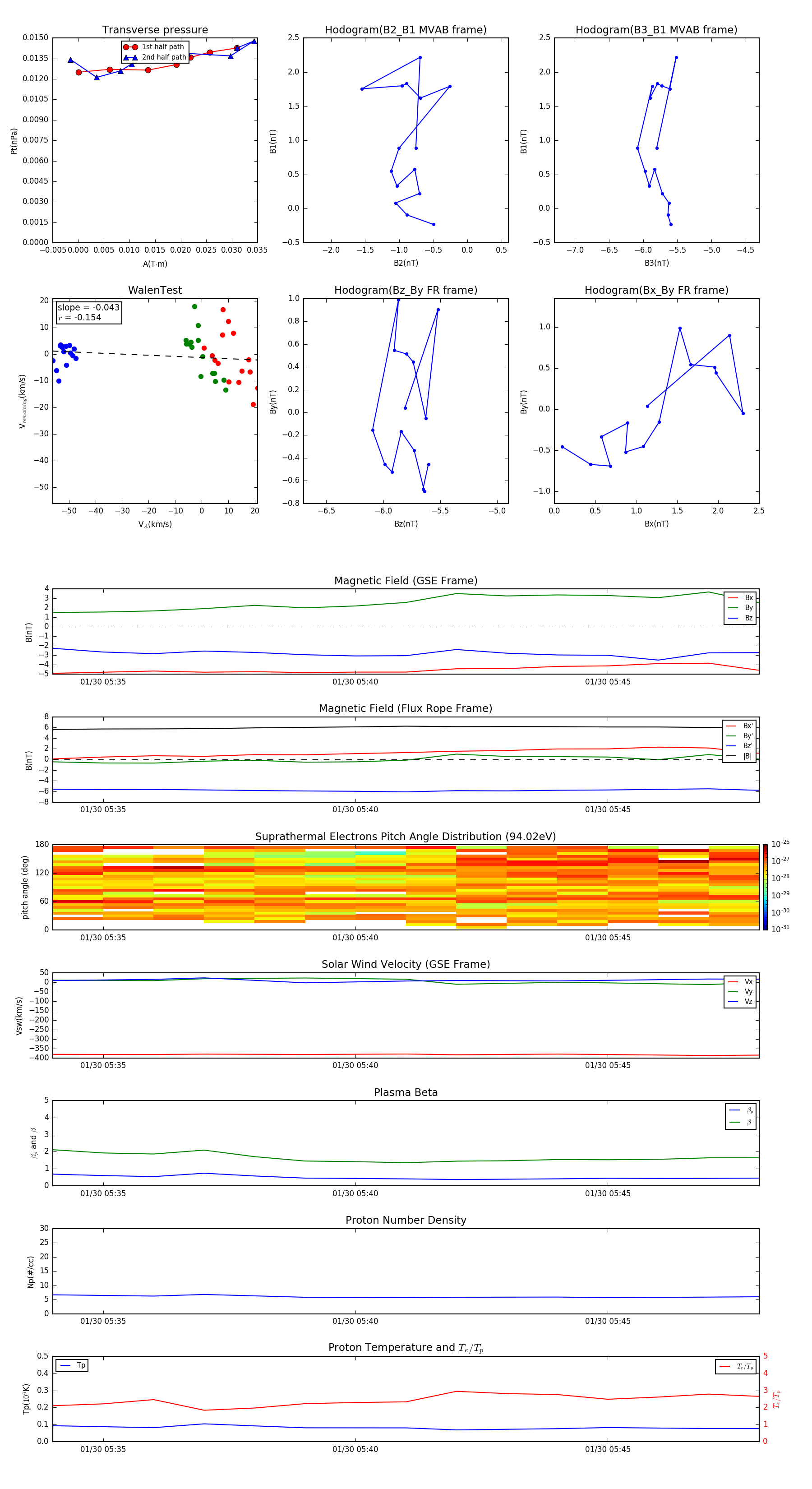Select the 'Tp(10^6K)' y-axis label

point(26,1399)
